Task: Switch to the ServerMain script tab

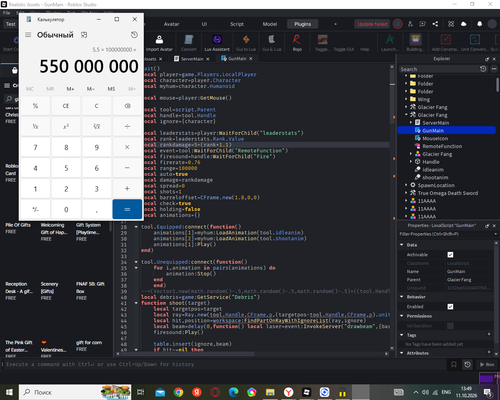Action: tap(192, 59)
